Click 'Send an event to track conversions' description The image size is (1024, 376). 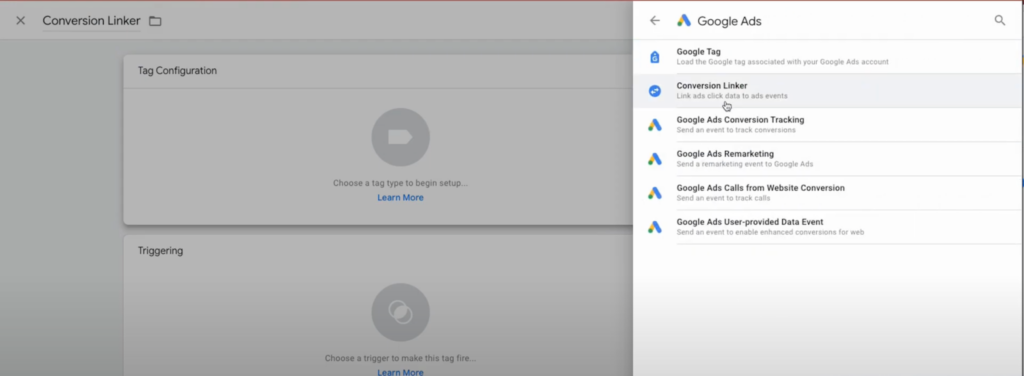[x=736, y=130]
